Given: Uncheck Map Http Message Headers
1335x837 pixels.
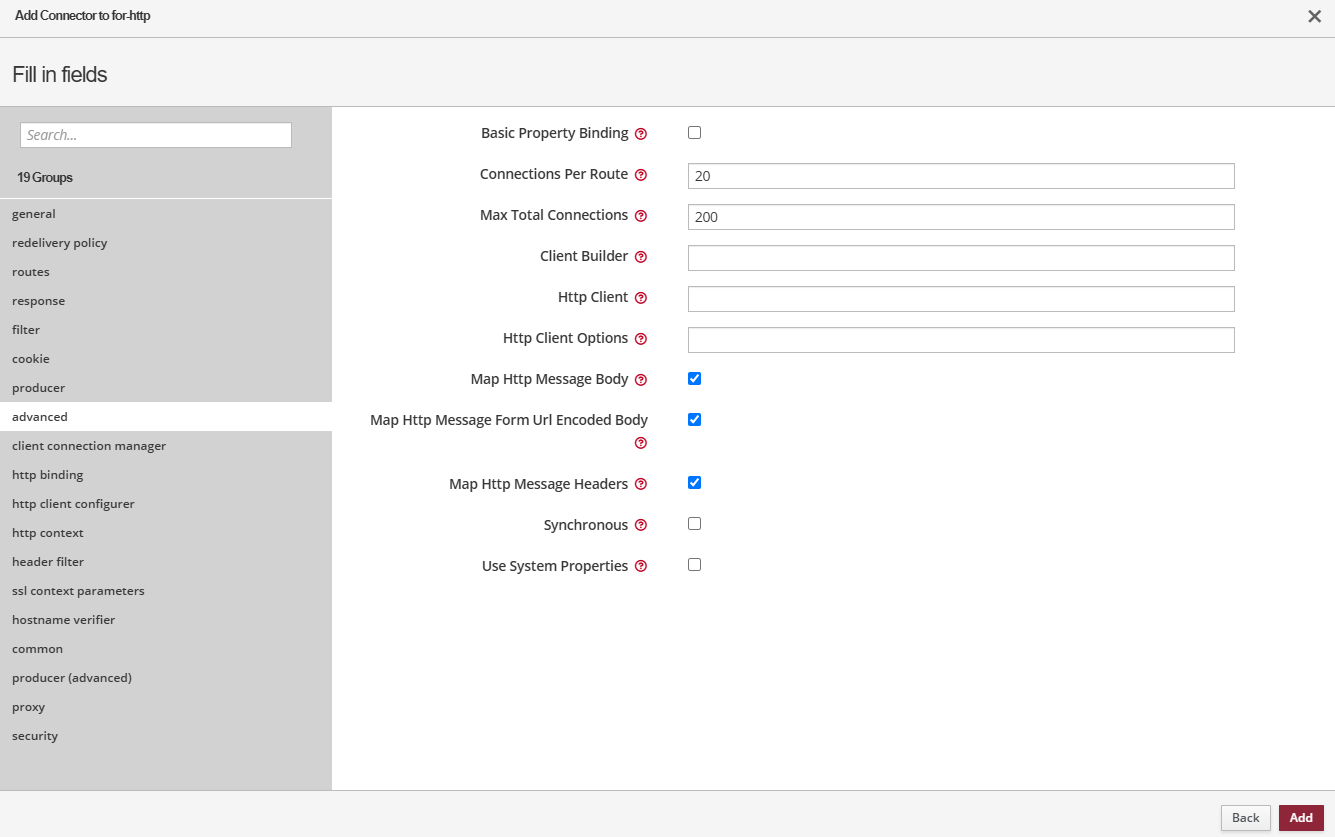Looking at the screenshot, I should click(695, 483).
